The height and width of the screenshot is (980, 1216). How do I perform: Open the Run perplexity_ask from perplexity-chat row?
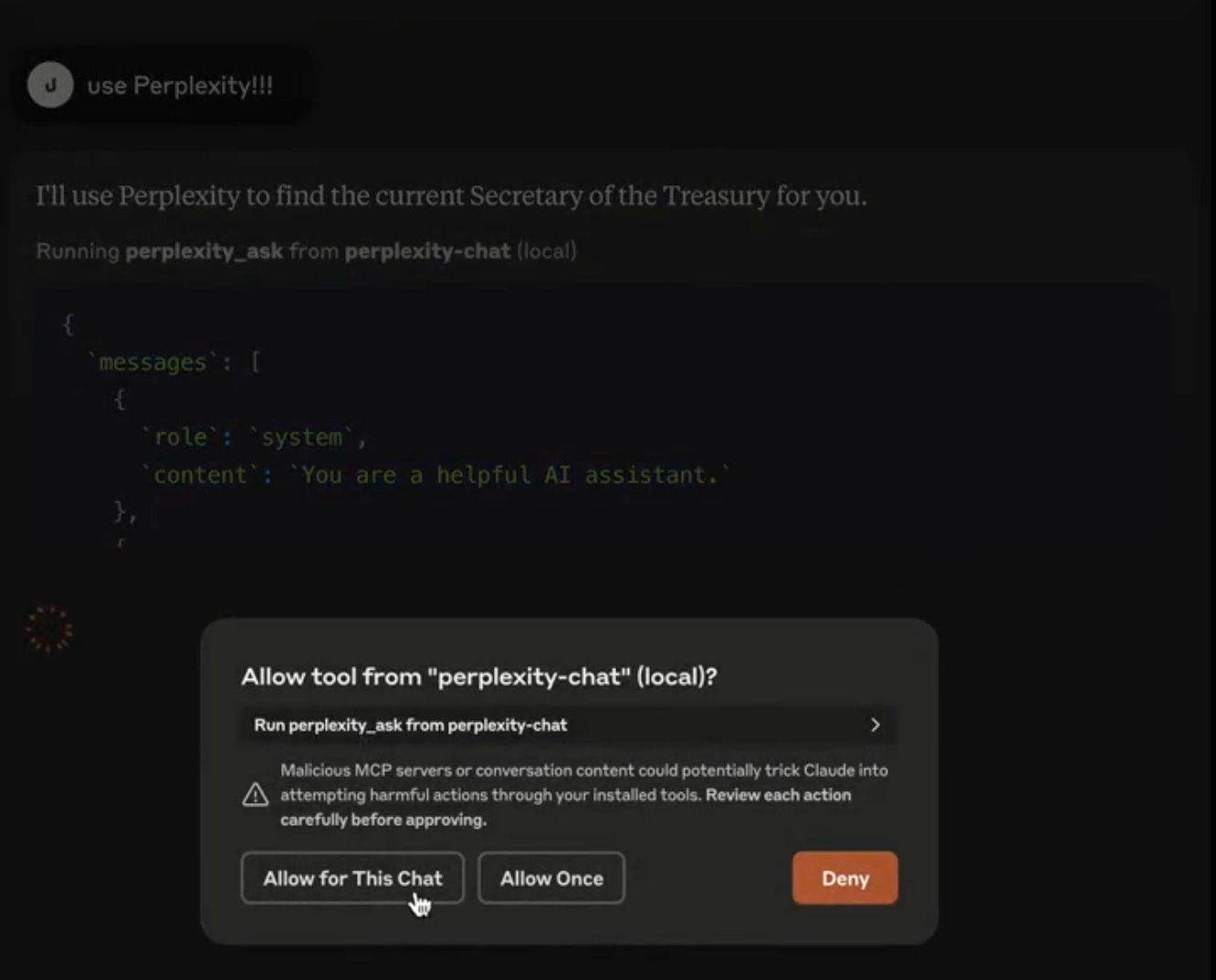tap(569, 725)
